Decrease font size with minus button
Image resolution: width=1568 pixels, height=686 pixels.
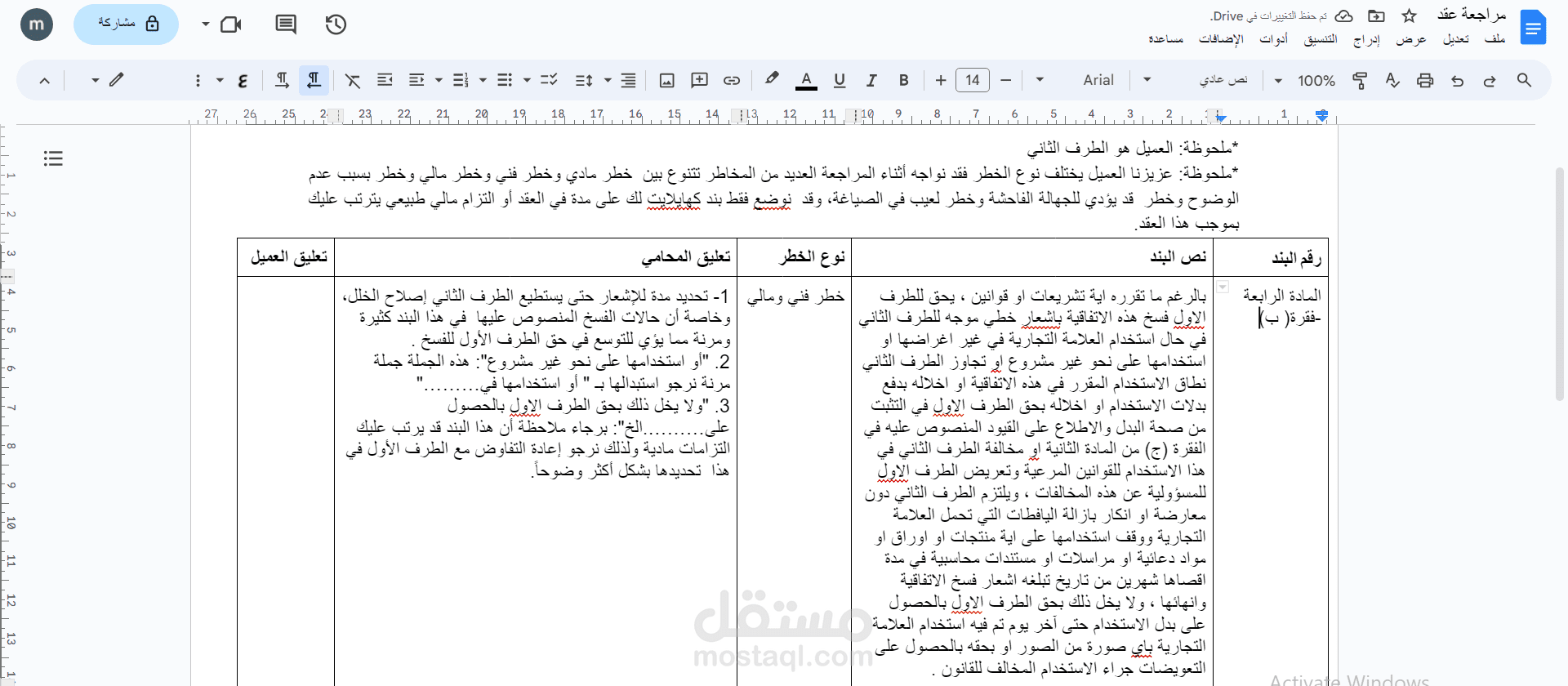coord(1005,80)
